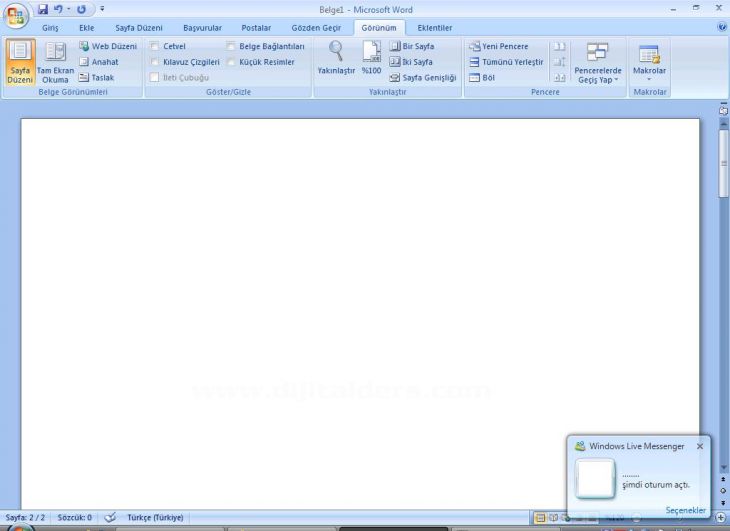This screenshot has height=531, width=730.
Task: Switch to the Anahat outline view
Action: 99,62
